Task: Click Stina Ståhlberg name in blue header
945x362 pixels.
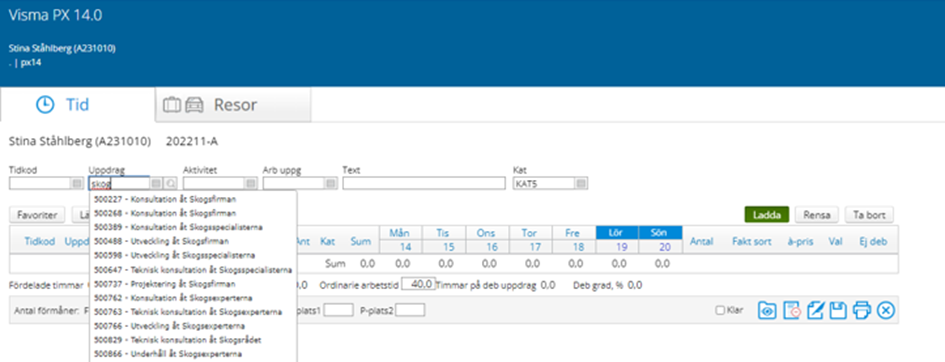Action: [x=62, y=49]
